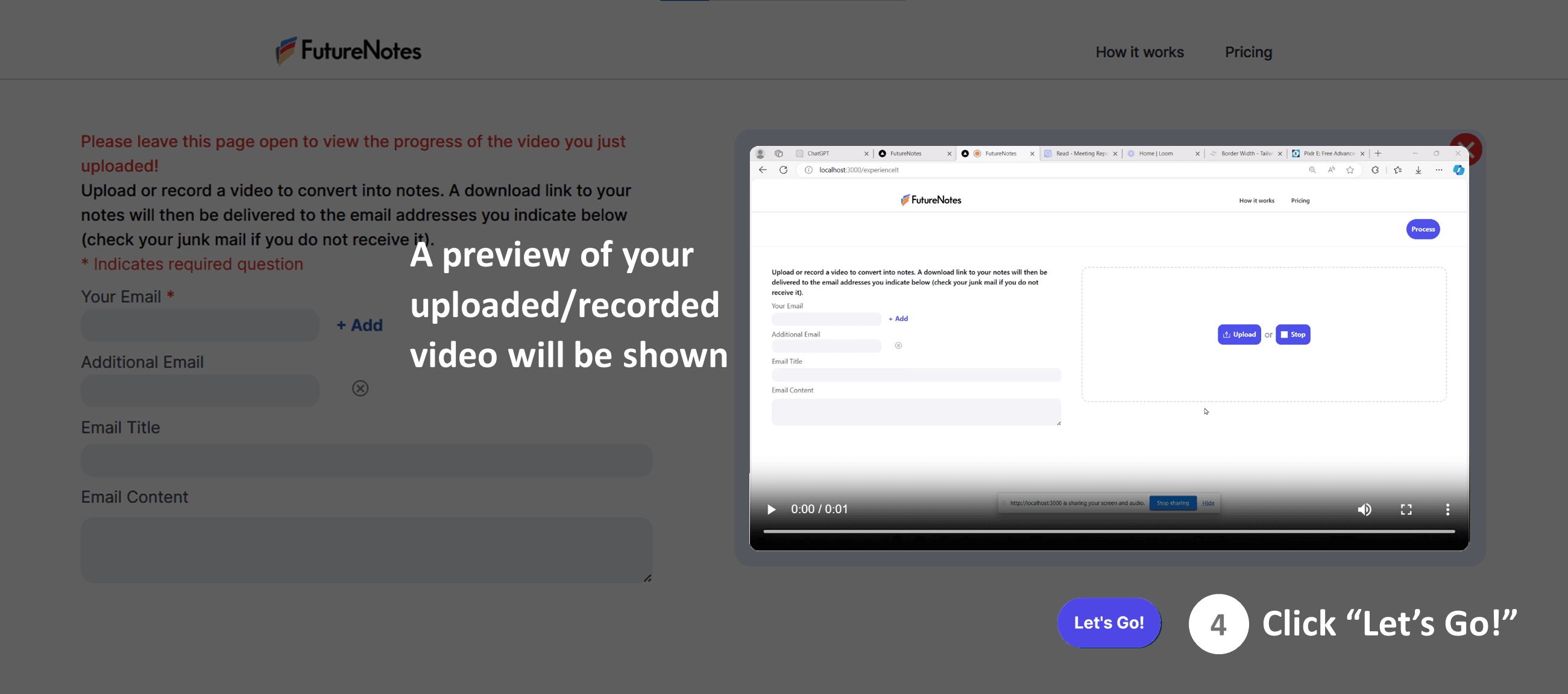Remove additional email with circled X
Viewport: 1568px width, 694px height.
coord(360,388)
